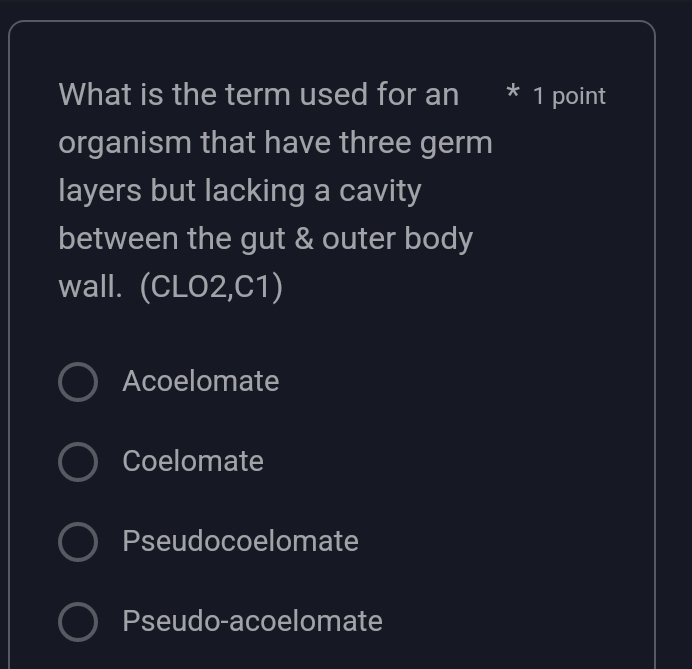Click the word "wall." in the question
The width and height of the screenshot is (692, 669).
[x=90, y=287]
